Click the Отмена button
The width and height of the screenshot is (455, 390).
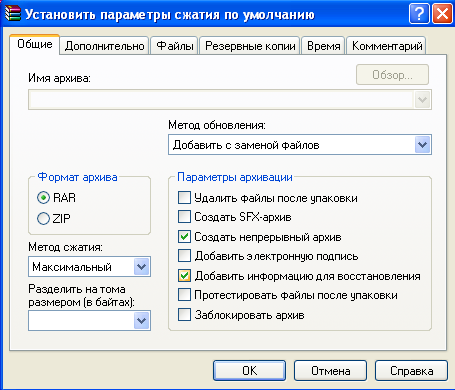coord(330,370)
